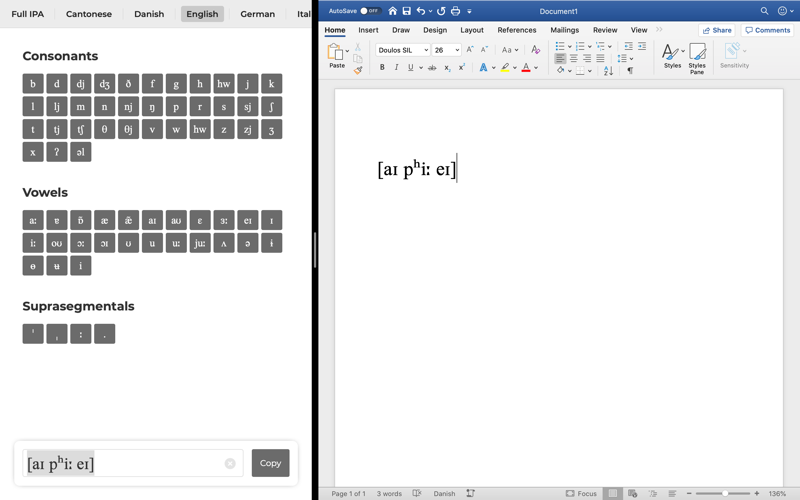Undo the last action in Word
800x500 pixels.
(421, 11)
